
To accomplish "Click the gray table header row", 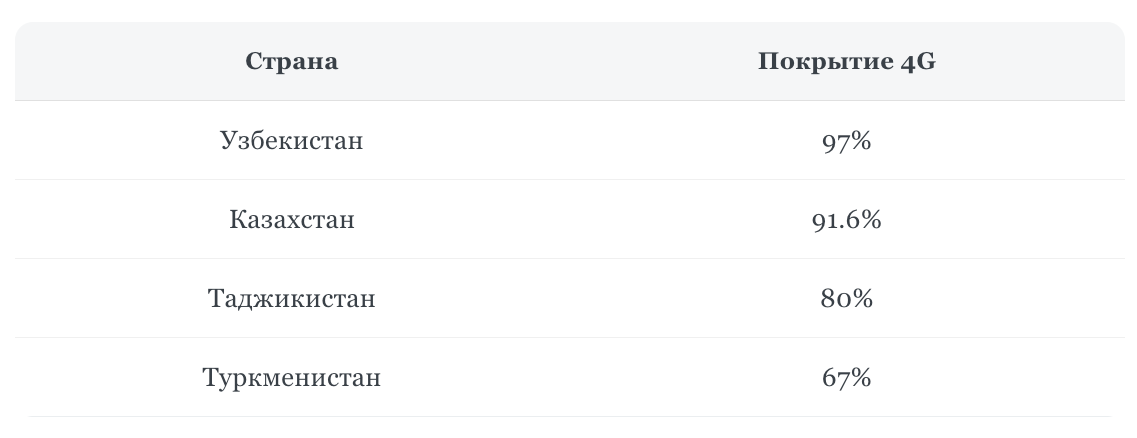I will tap(569, 62).
